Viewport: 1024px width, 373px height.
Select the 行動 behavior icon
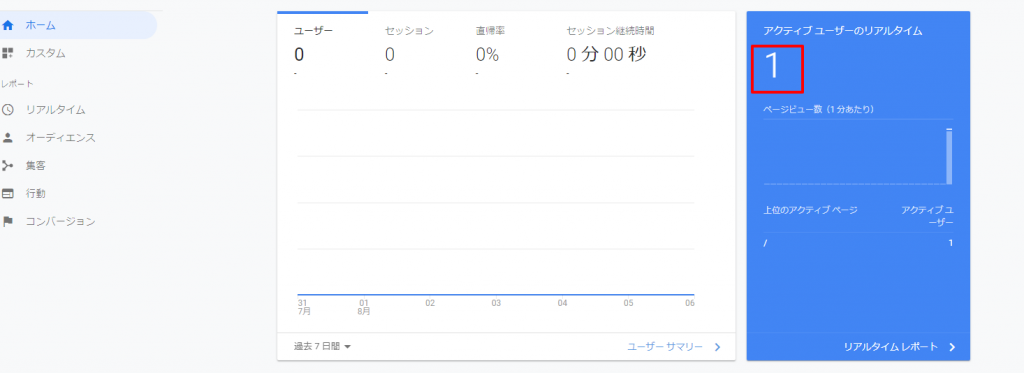pyautogui.click(x=8, y=193)
